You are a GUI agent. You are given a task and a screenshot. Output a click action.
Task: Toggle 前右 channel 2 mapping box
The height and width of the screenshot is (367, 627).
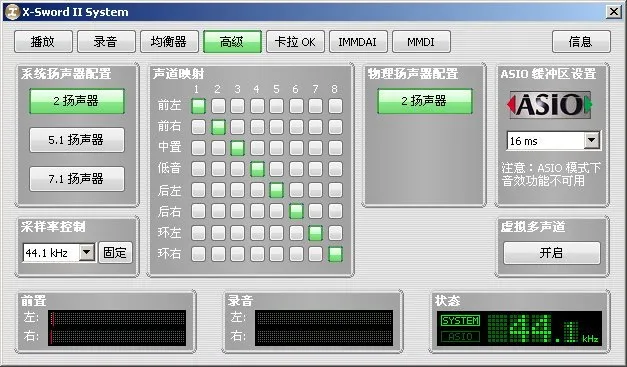[218, 127]
